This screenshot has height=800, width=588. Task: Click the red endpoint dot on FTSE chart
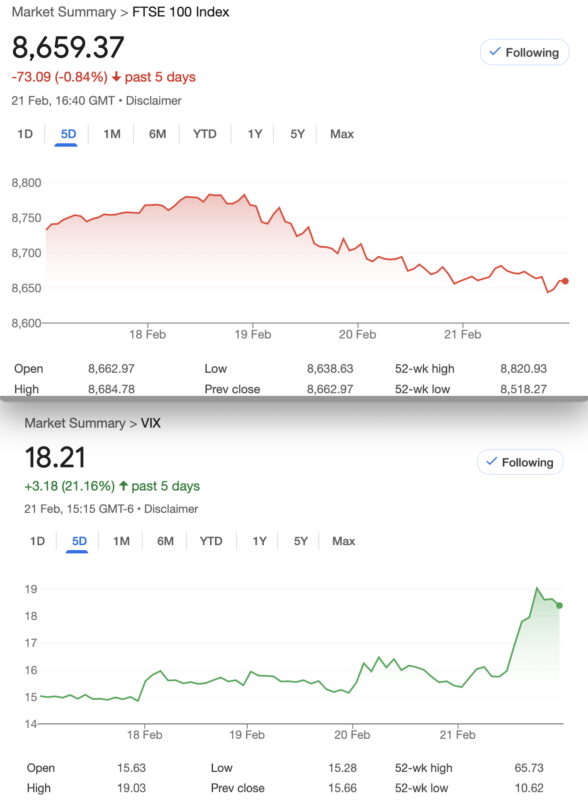click(x=565, y=281)
